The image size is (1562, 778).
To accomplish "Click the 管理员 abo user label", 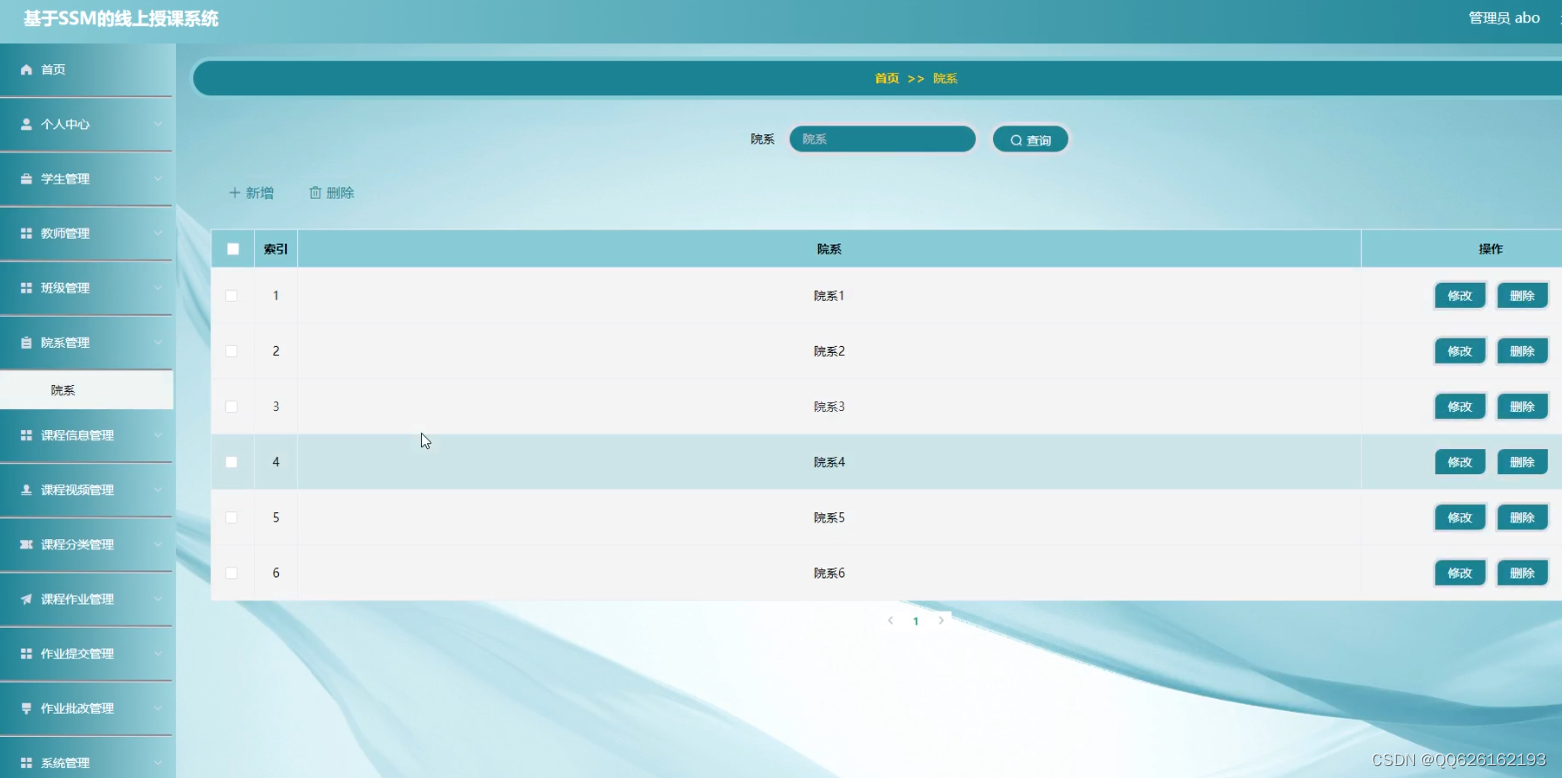I will (1504, 18).
